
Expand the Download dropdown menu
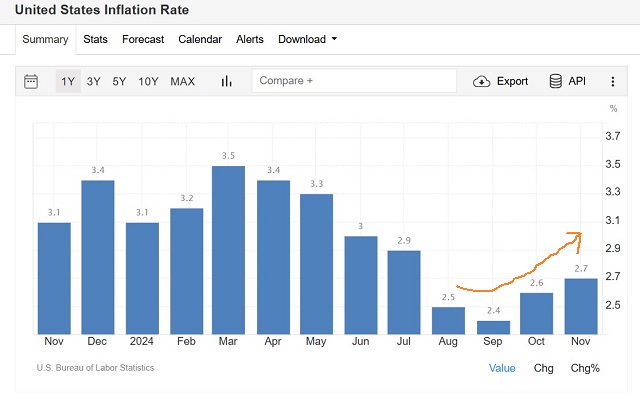[307, 39]
